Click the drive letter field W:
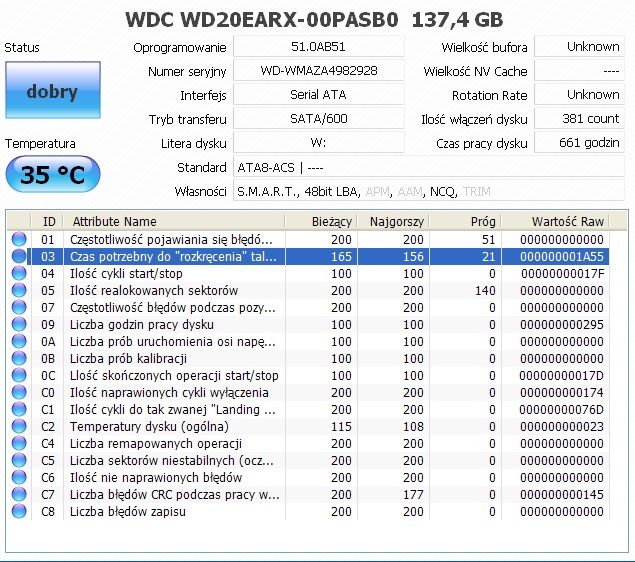Image resolution: width=635 pixels, height=562 pixels. [319, 143]
